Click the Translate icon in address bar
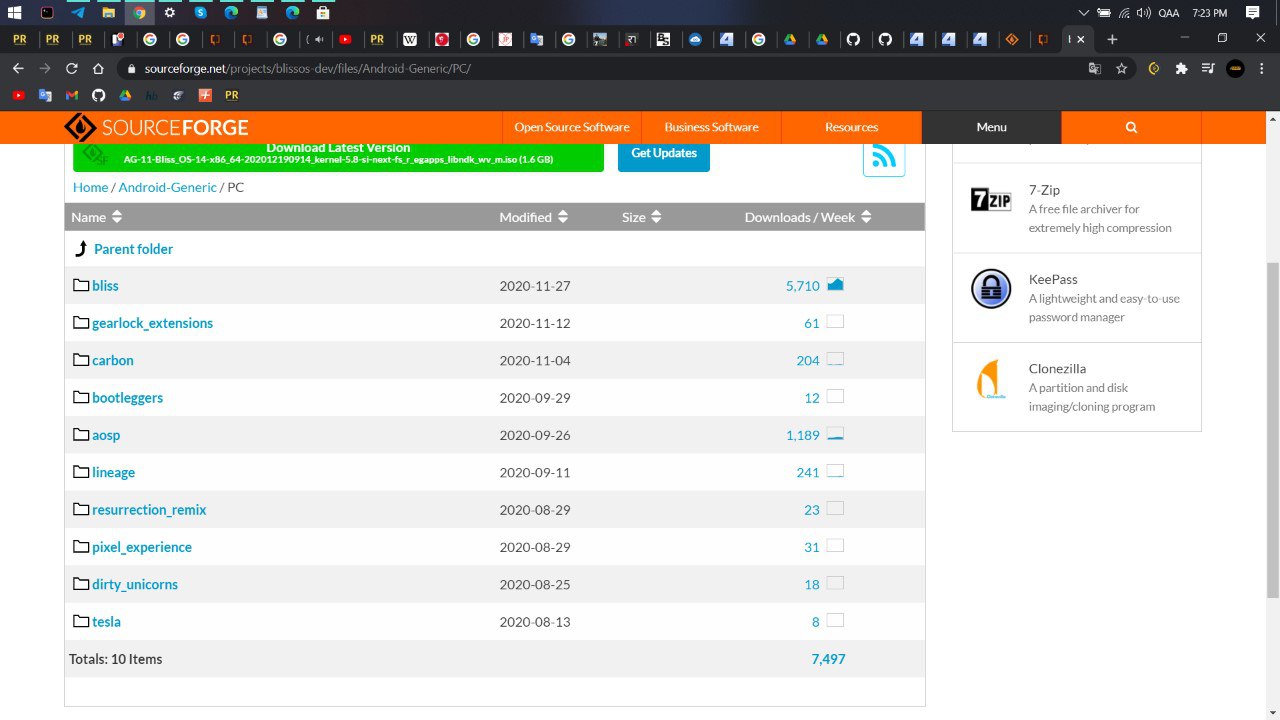This screenshot has height=720, width=1280. (1095, 69)
